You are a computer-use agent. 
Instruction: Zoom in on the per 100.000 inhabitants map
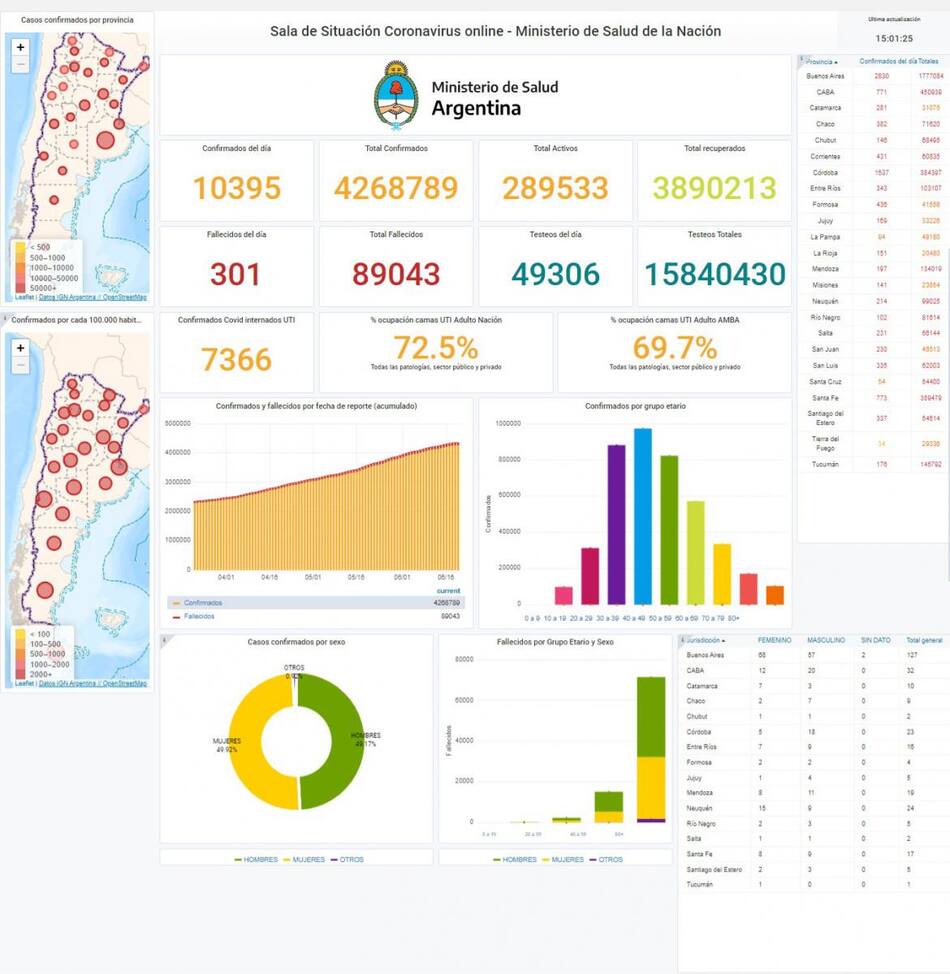point(20,348)
